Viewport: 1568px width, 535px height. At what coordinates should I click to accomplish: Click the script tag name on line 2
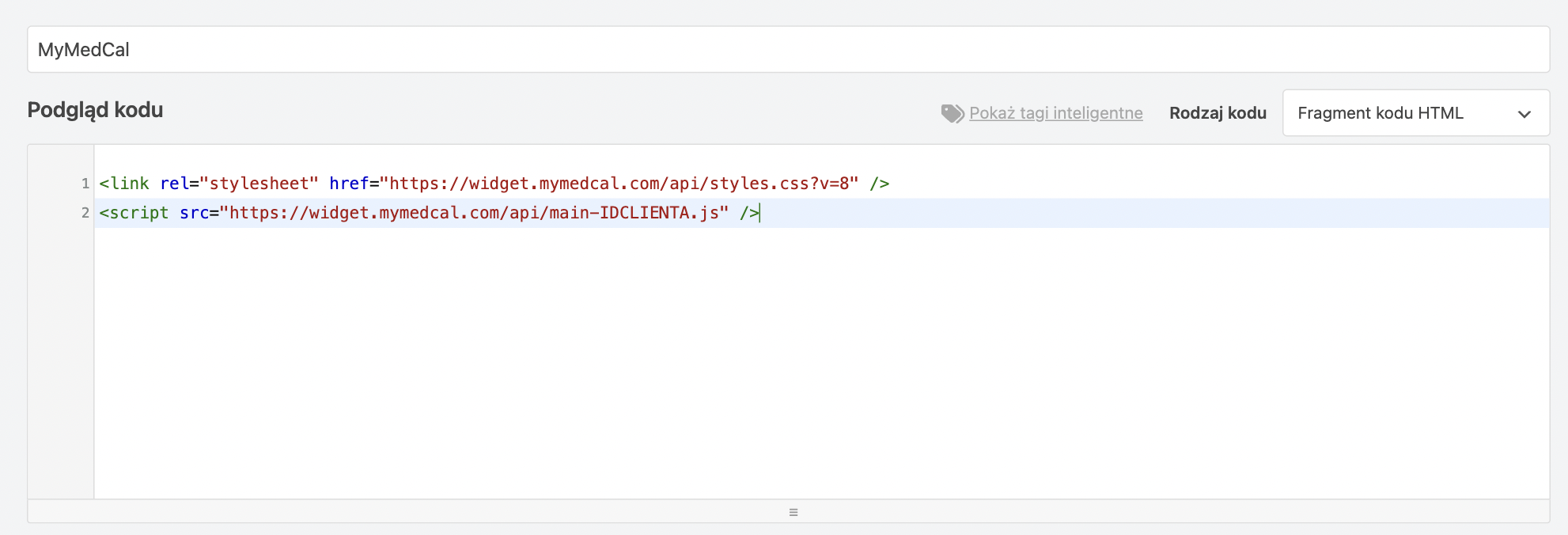(x=138, y=213)
